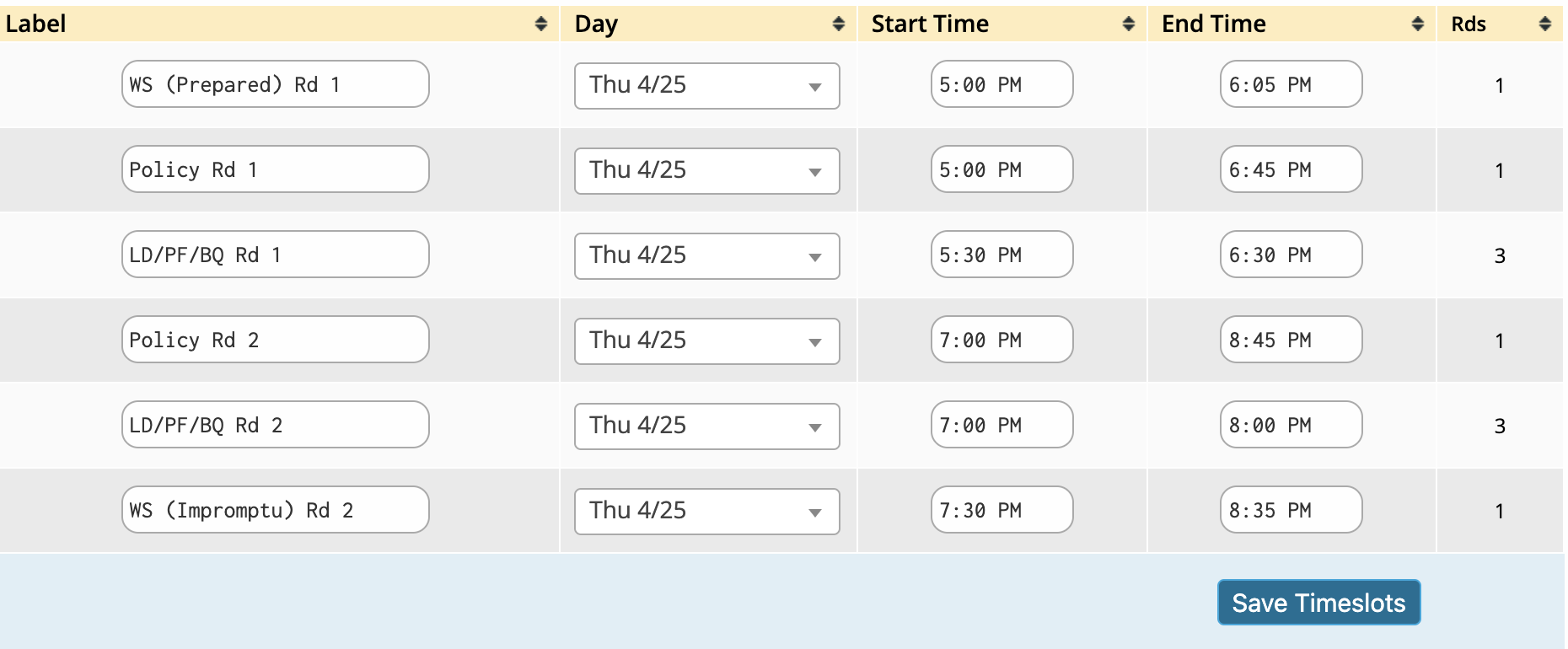Click End Time sort arrows icon

pyautogui.click(x=1418, y=24)
